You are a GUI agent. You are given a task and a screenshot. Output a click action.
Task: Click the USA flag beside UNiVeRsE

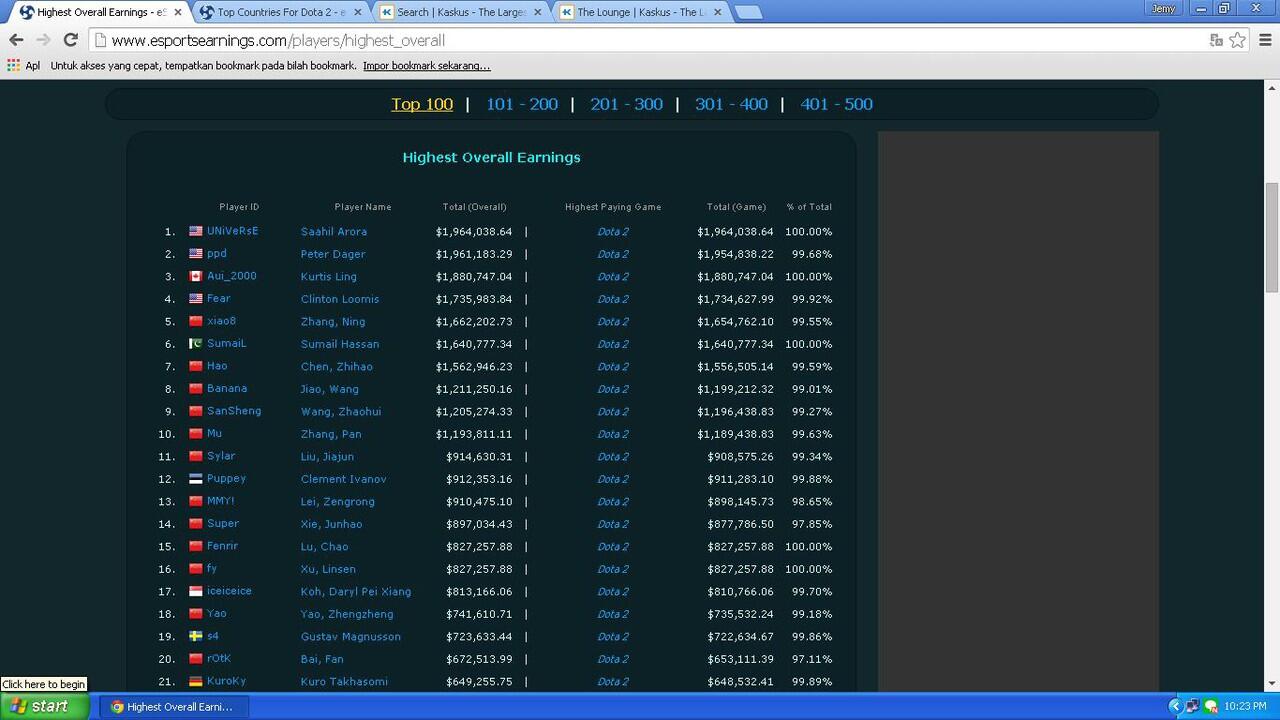[x=196, y=231]
